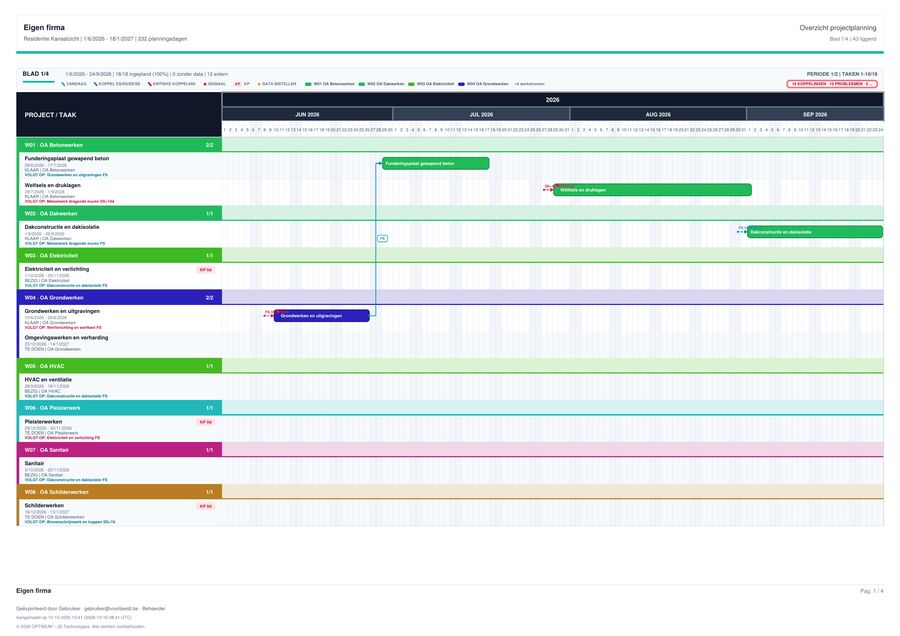The height and width of the screenshot is (636, 900).
Task: Click the PROJECT / TAAK column header
Action: click(x=119, y=115)
